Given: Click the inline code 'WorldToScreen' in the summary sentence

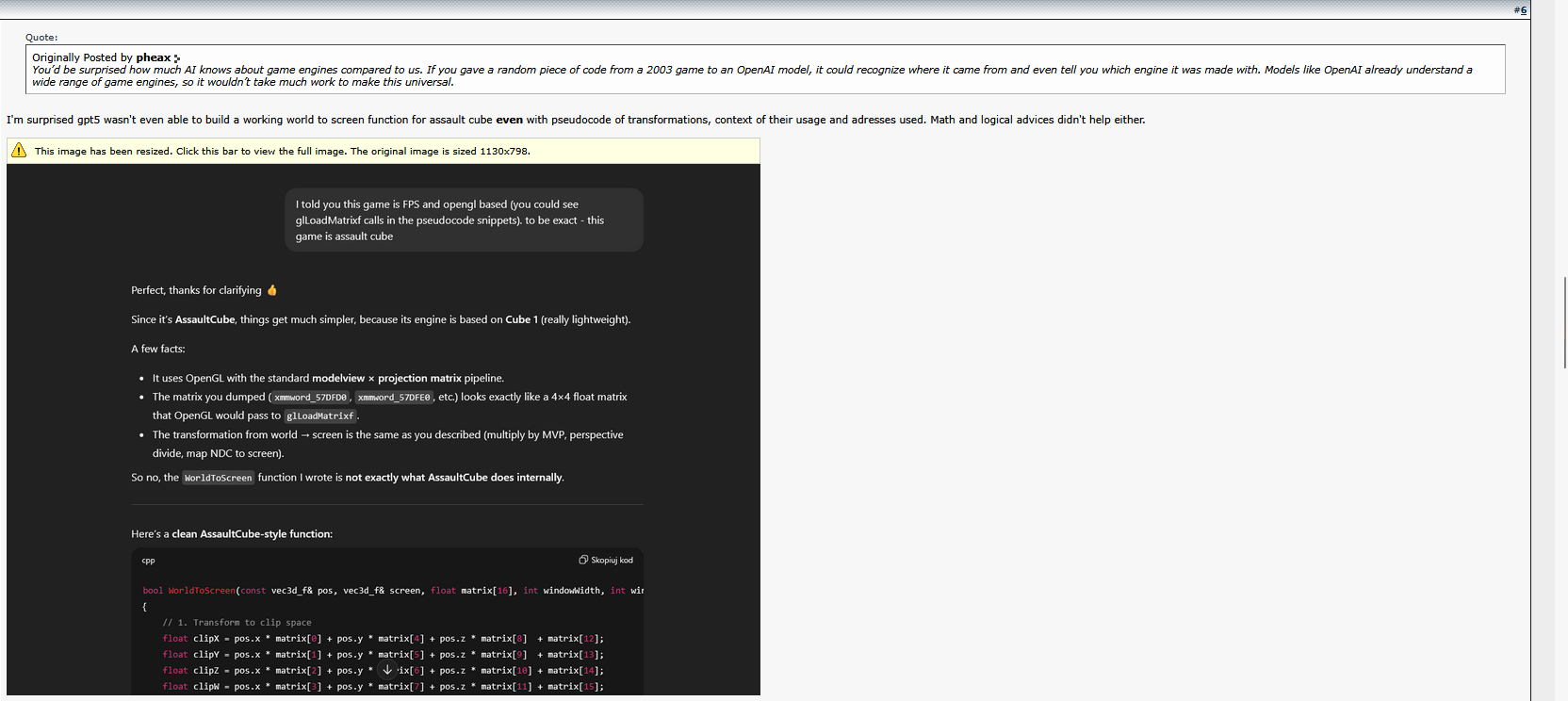Looking at the screenshot, I should click(x=218, y=478).
